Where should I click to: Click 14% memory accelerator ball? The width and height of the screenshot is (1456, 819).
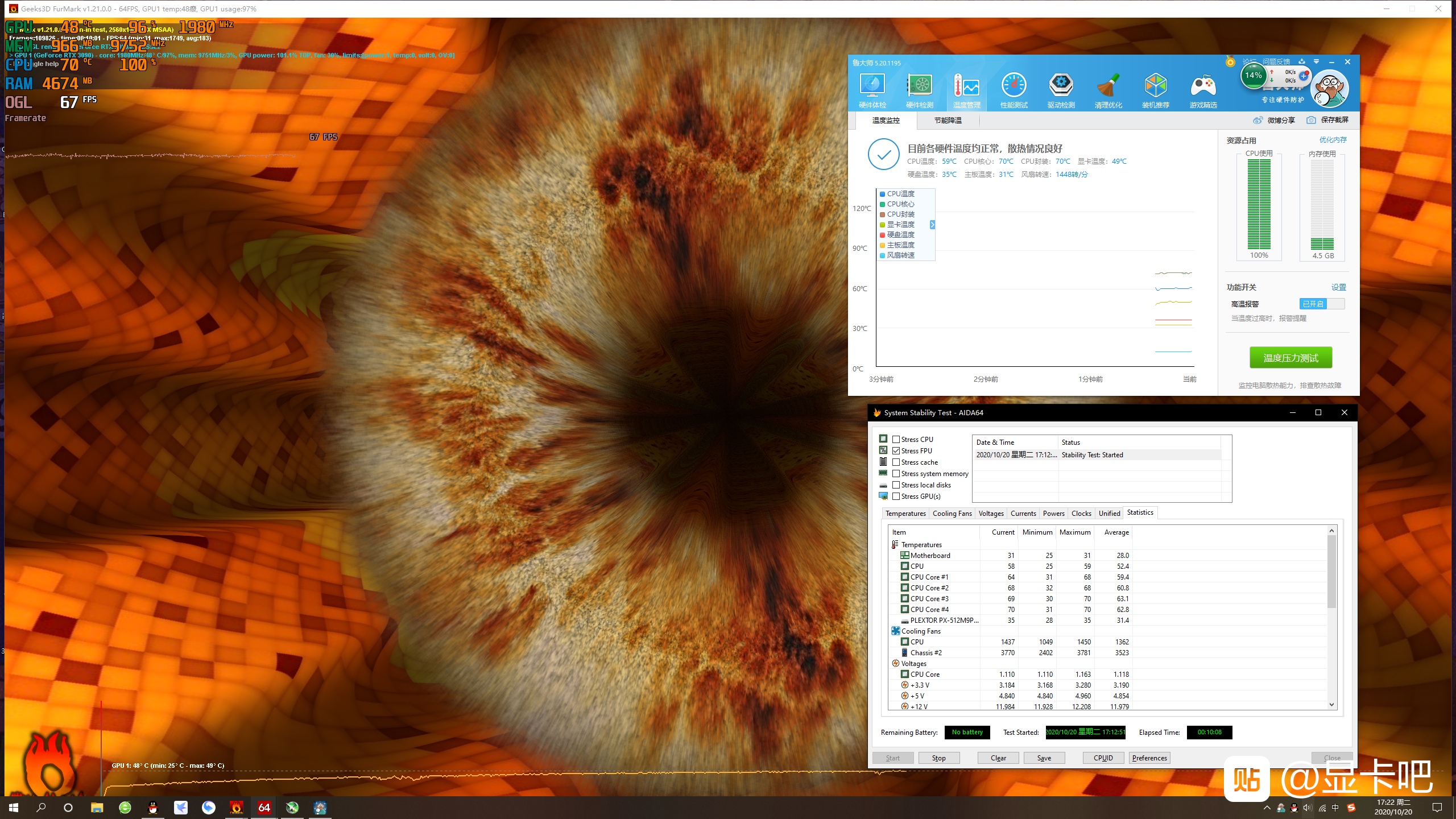[1254, 76]
